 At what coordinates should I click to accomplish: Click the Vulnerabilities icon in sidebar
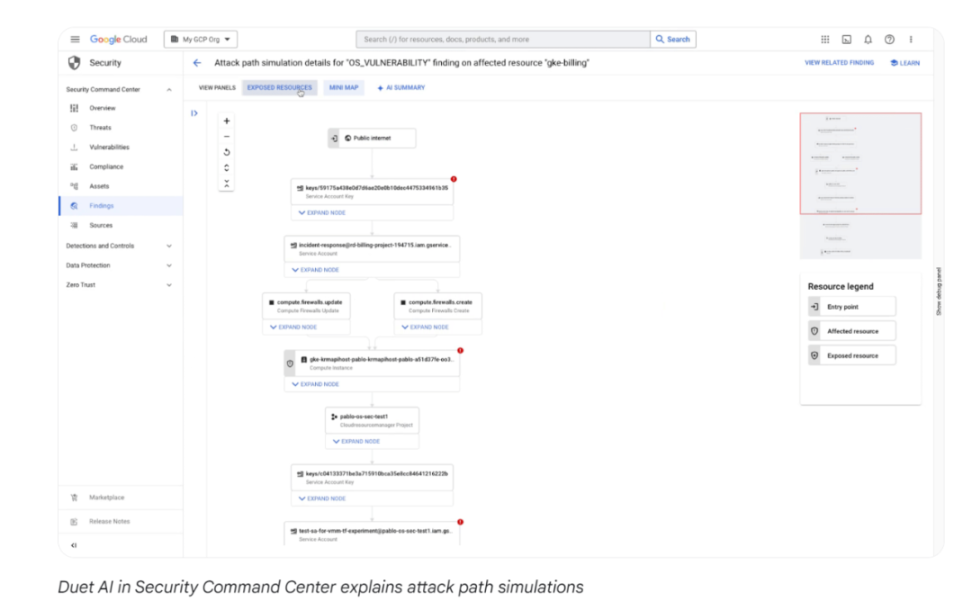click(x=74, y=147)
